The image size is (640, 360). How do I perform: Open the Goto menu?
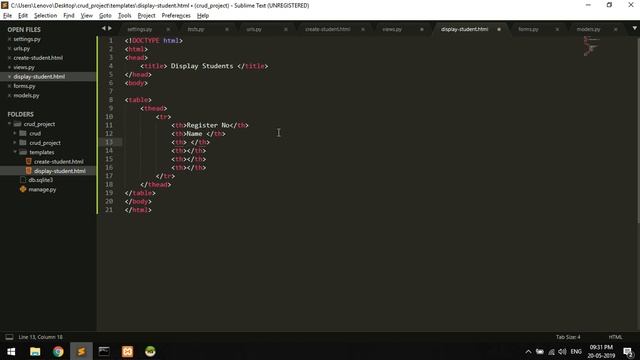(105, 16)
